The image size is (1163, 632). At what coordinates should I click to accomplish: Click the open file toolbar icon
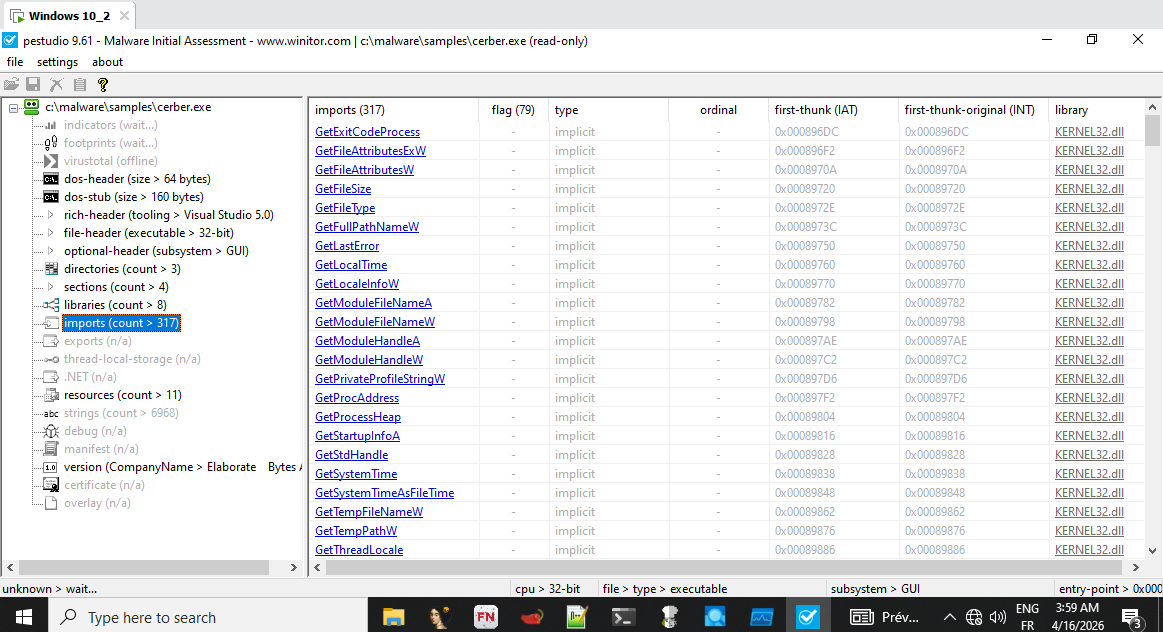pos(11,85)
